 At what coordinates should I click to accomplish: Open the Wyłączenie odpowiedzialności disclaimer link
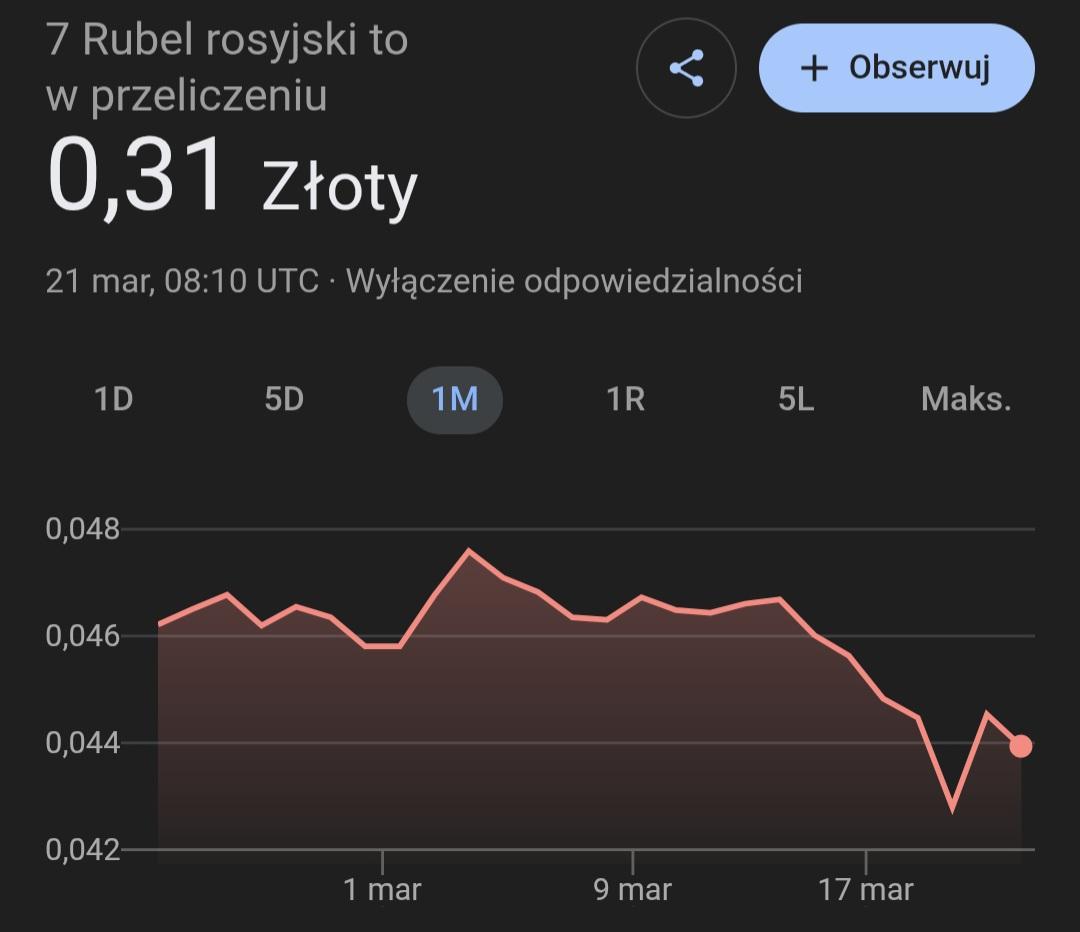[x=574, y=281]
